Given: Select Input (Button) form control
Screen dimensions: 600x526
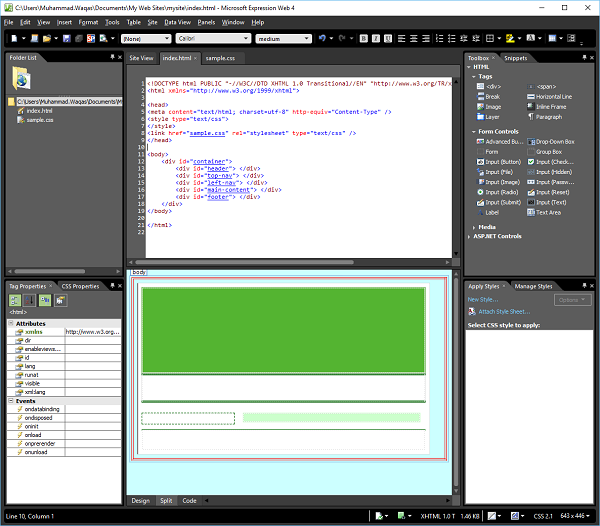Looking at the screenshot, I should pos(505,162).
